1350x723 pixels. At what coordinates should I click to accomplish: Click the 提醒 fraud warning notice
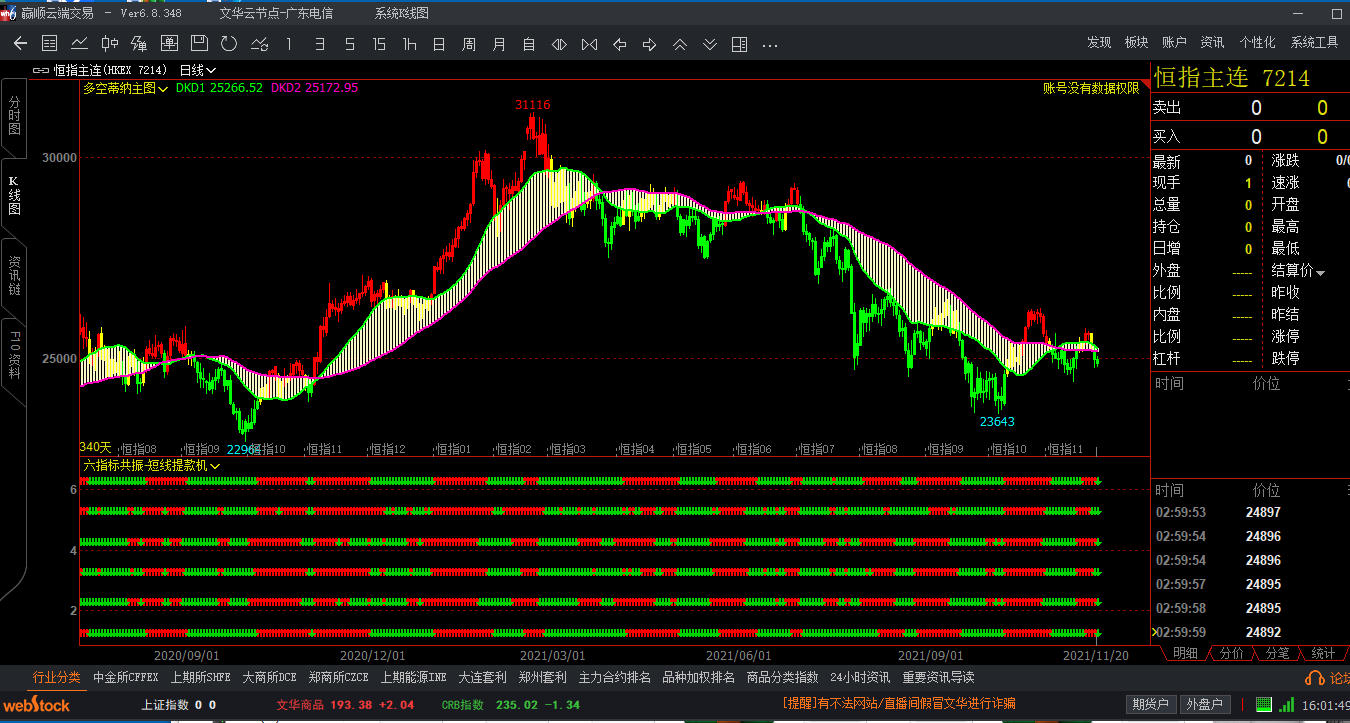click(x=899, y=704)
